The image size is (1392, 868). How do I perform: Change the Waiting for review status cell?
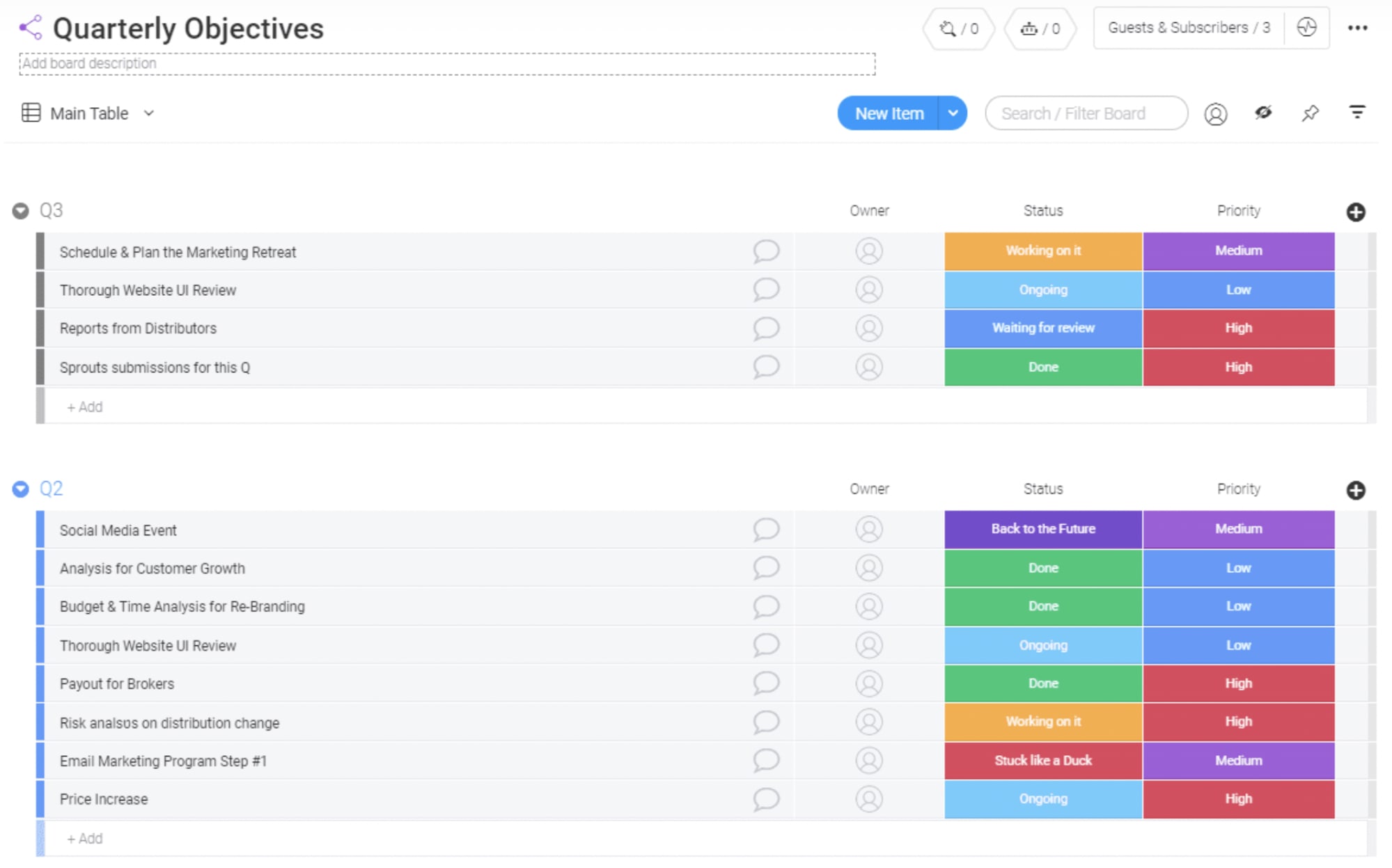tap(1043, 329)
